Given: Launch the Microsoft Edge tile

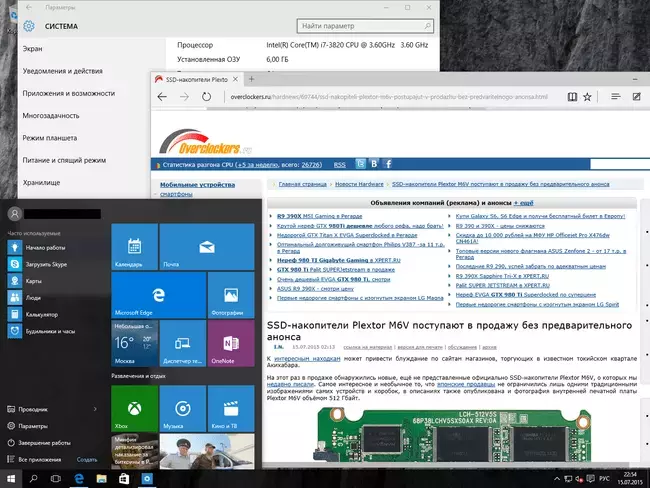Looking at the screenshot, I should click(x=159, y=295).
